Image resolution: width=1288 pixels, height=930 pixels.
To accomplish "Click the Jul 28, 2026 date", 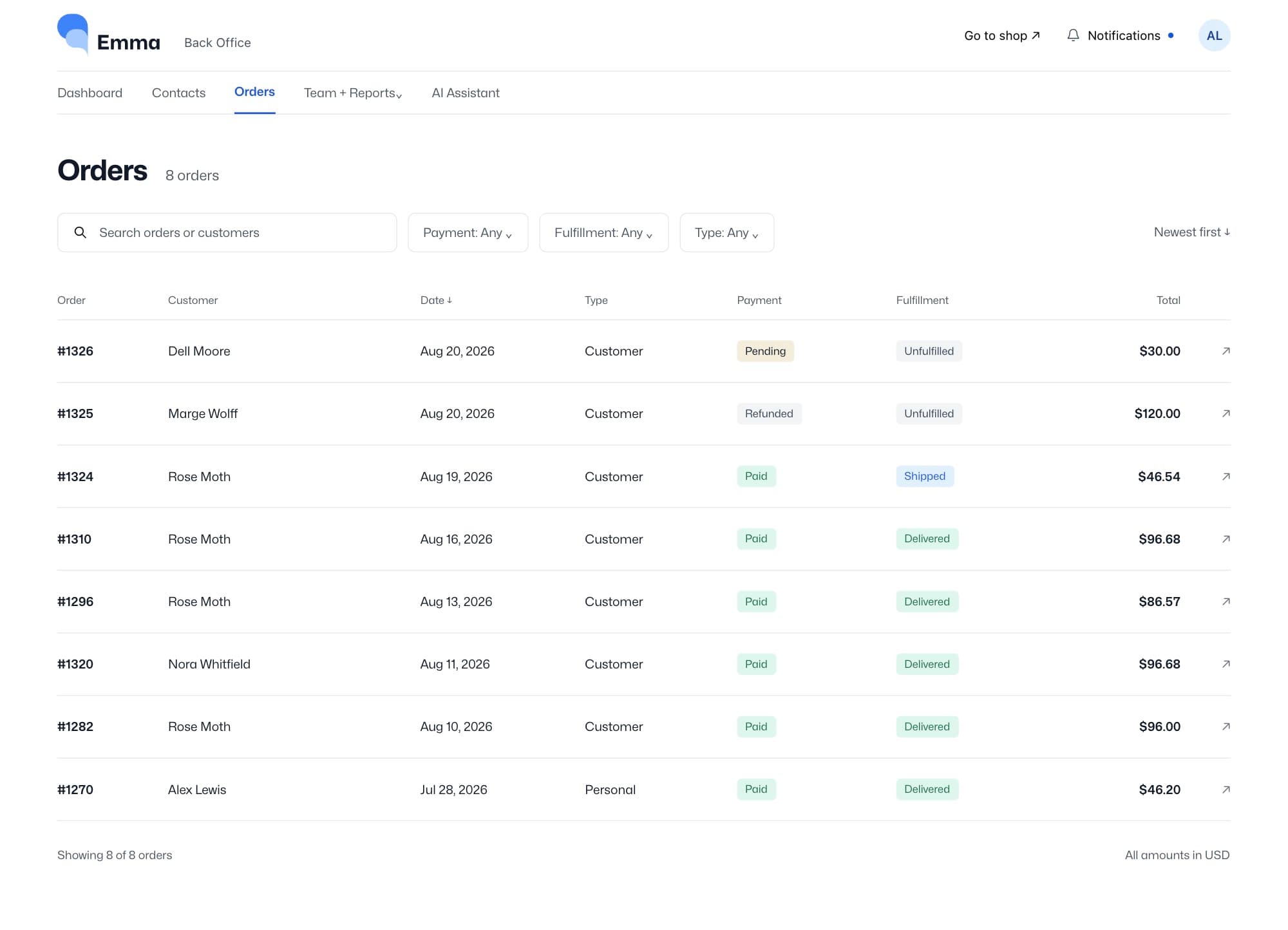I will tap(453, 790).
